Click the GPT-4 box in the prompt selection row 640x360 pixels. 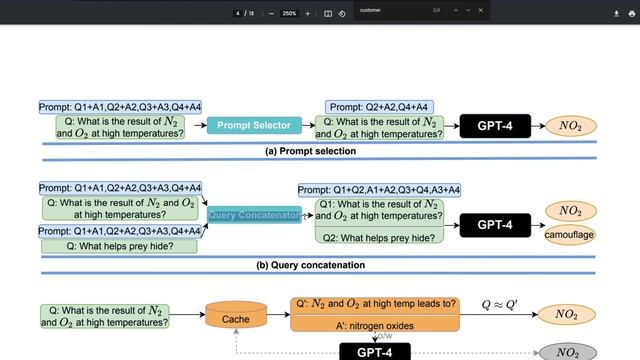click(x=495, y=126)
